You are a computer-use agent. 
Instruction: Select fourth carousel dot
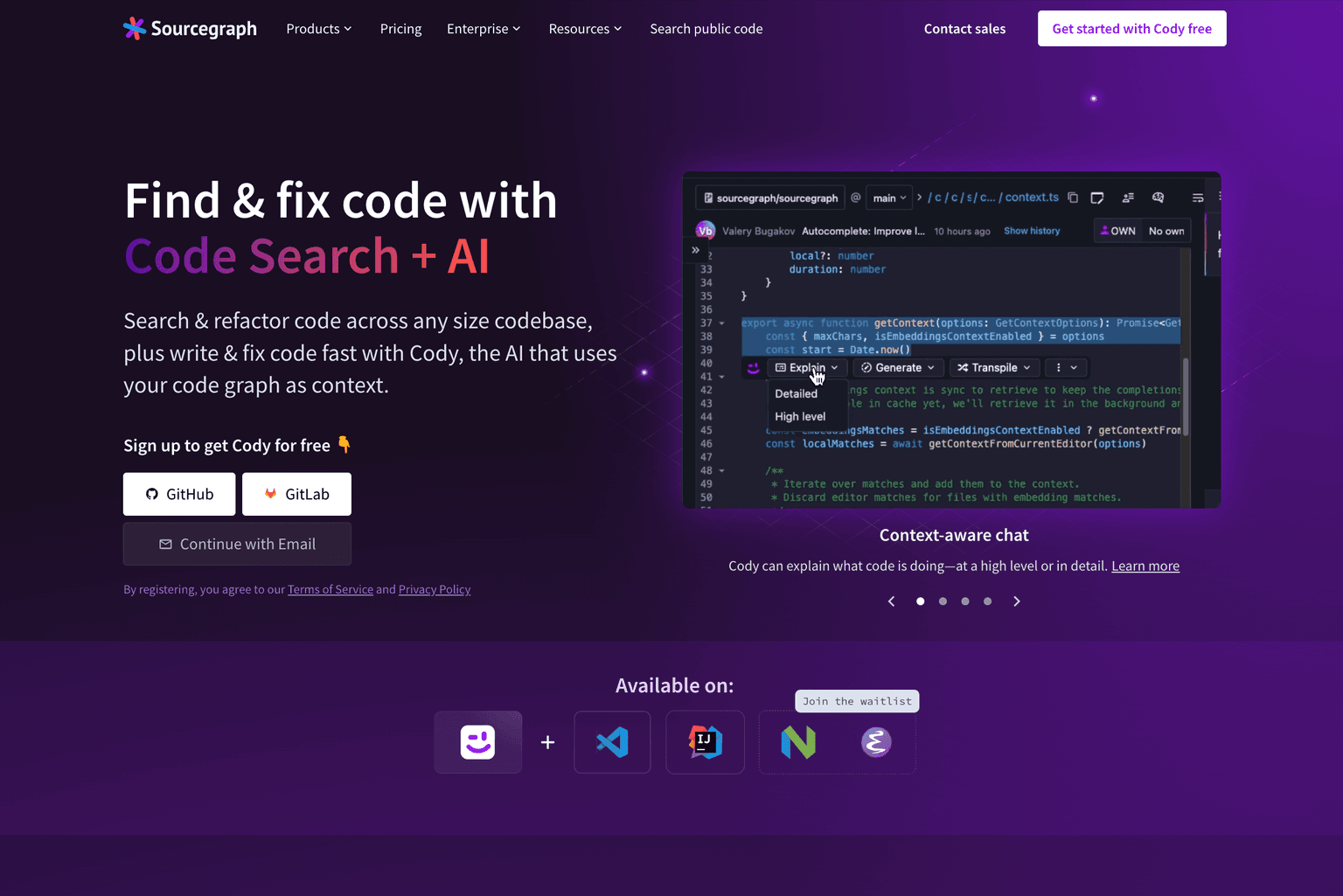987,601
